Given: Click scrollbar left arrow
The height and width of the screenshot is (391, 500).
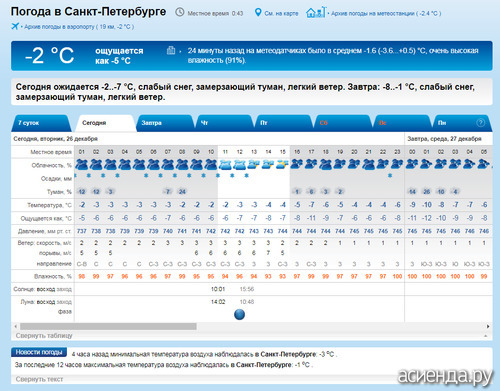Looking at the screenshot, I should [x=15, y=326].
